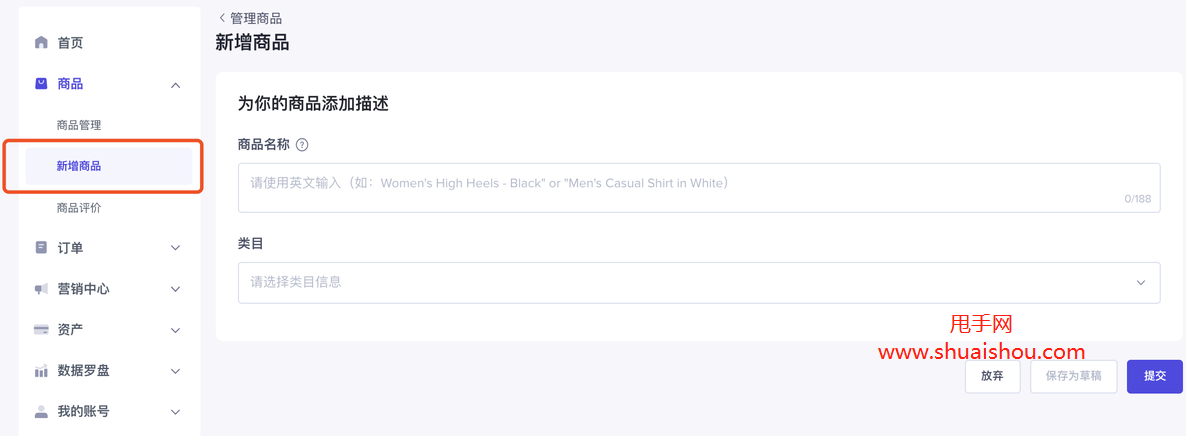Click the home icon in sidebar
Screen dimensions: 1186x436
(41, 43)
